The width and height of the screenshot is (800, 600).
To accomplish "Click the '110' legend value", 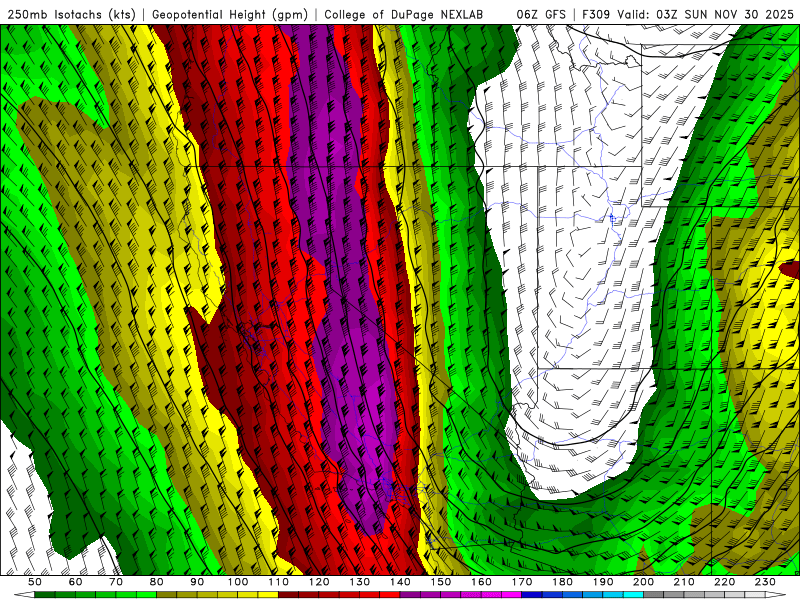I will (278, 582).
